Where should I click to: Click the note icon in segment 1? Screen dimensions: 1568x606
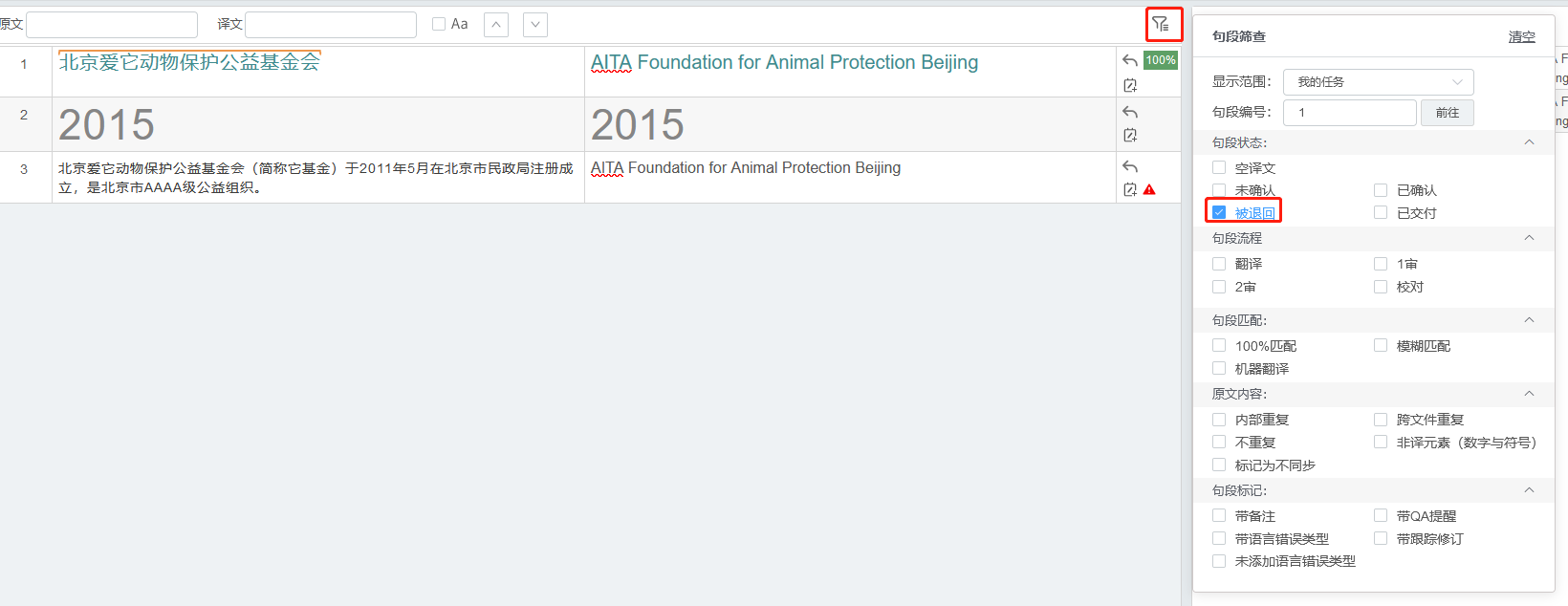[1130, 85]
